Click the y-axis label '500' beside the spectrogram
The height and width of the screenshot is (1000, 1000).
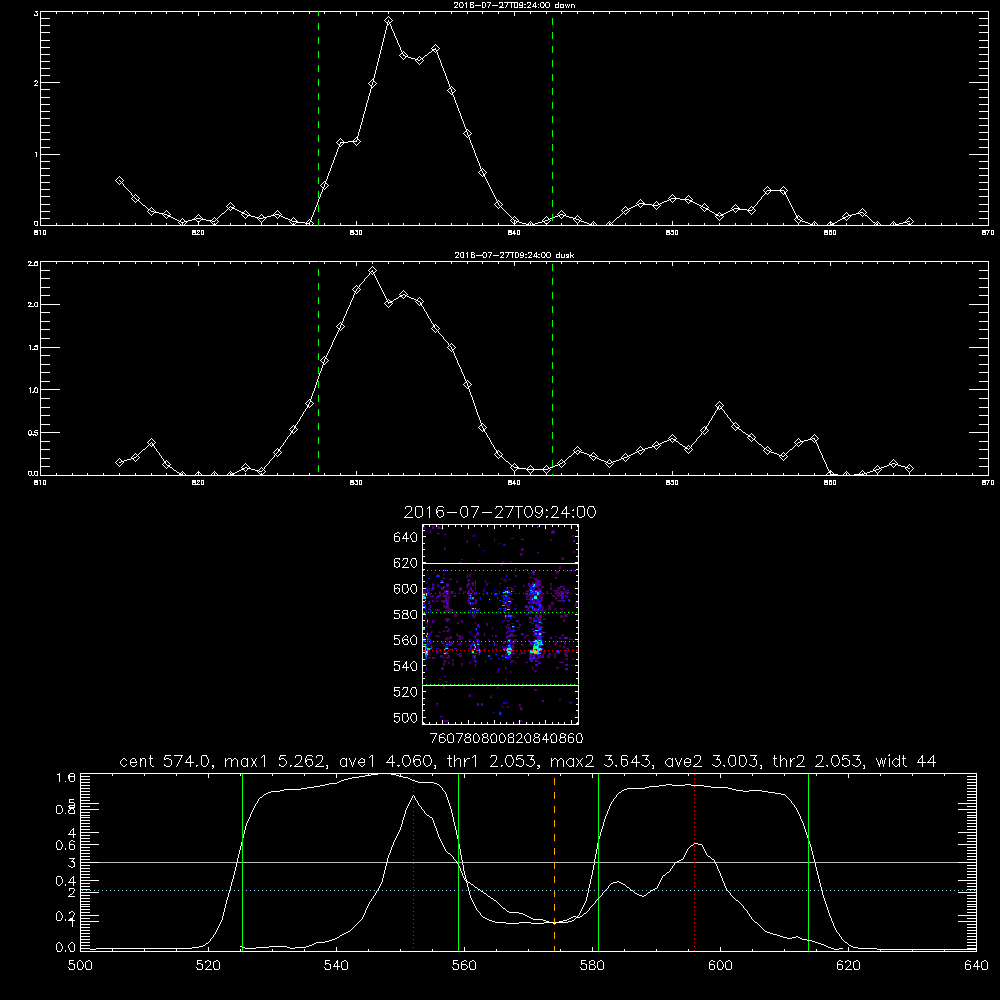(406, 717)
